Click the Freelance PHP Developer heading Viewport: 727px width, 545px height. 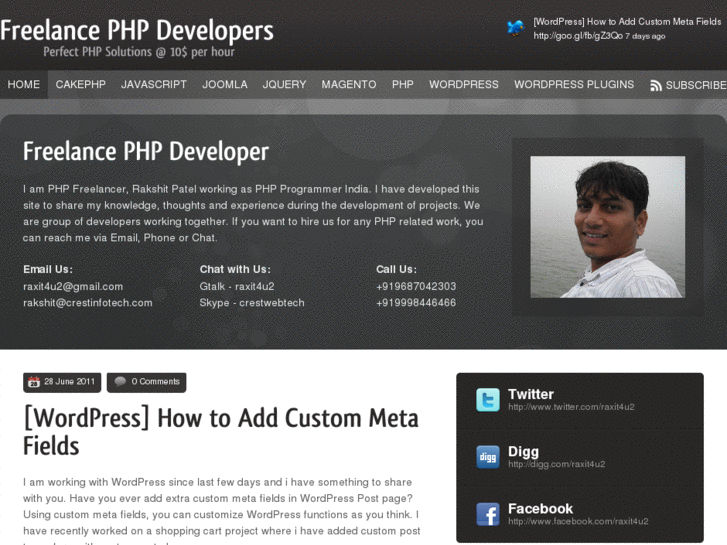click(x=146, y=151)
